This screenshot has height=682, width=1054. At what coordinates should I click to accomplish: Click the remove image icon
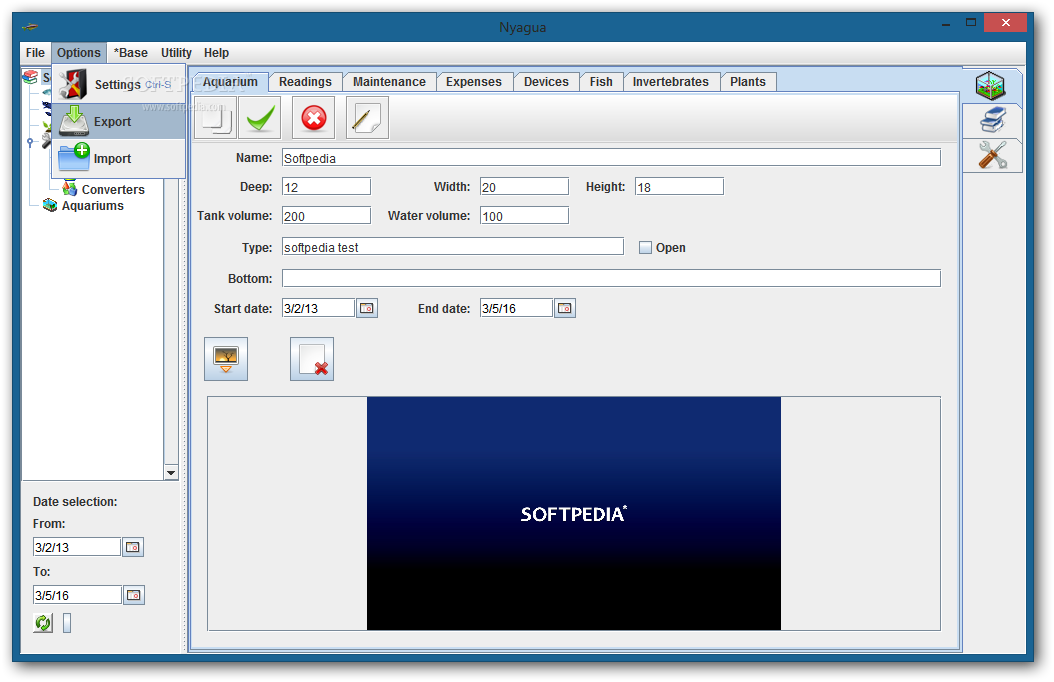(312, 359)
